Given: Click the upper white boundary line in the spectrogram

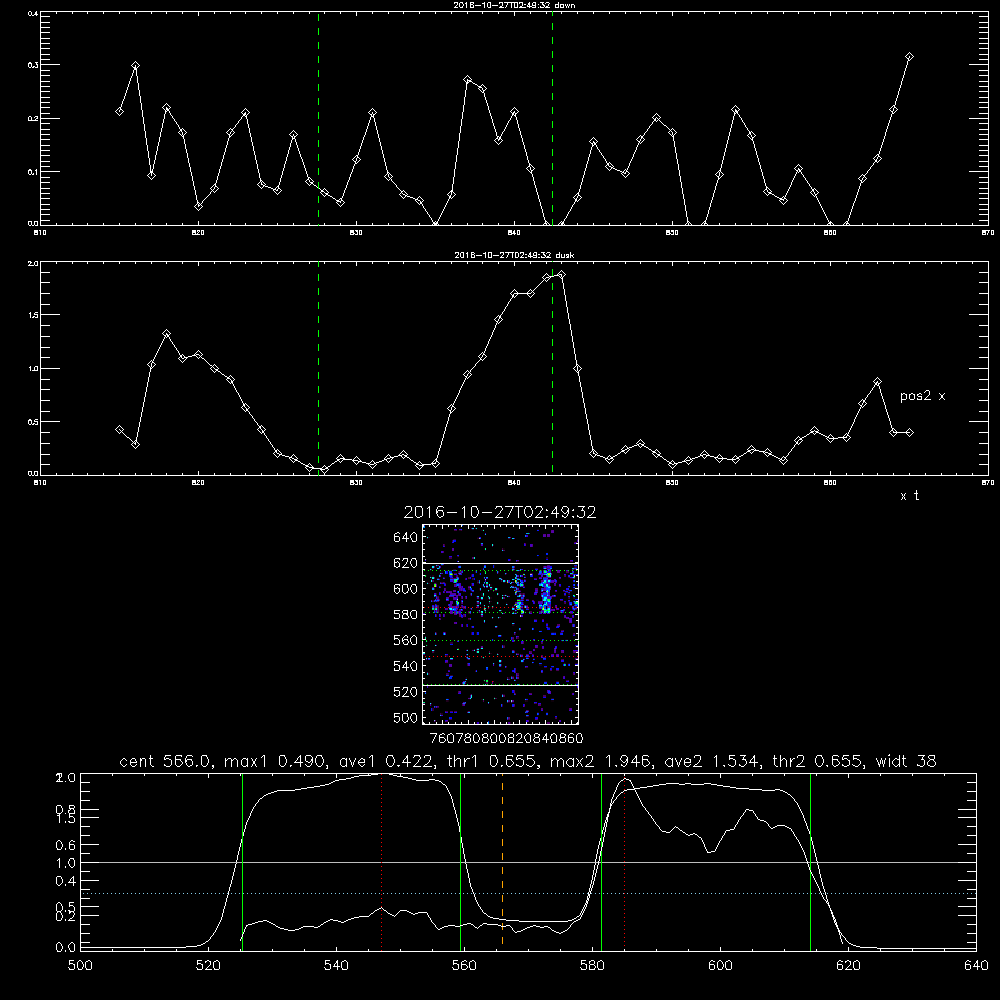Looking at the screenshot, I should tap(500, 563).
